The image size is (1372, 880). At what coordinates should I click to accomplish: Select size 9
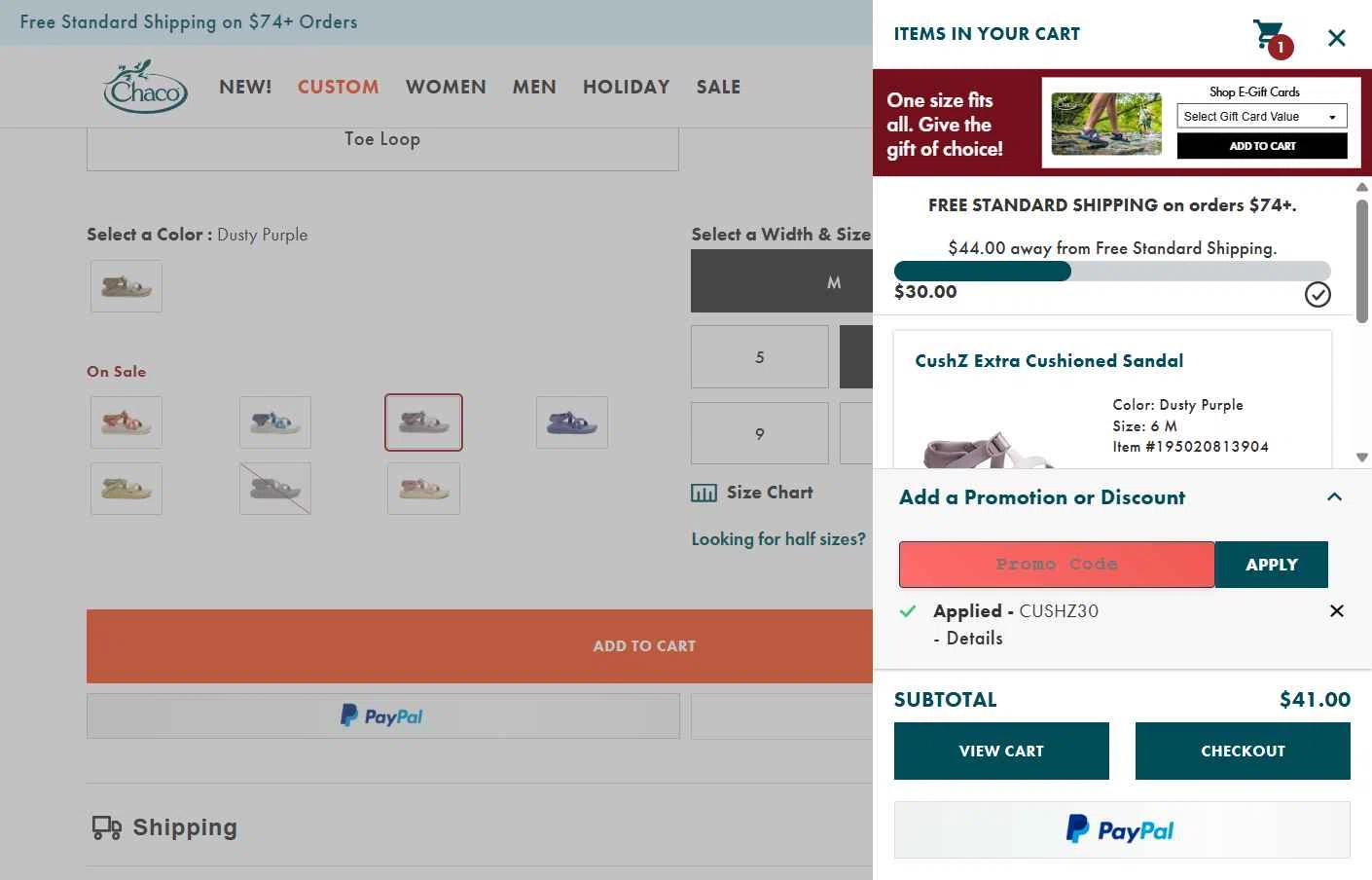(x=760, y=434)
